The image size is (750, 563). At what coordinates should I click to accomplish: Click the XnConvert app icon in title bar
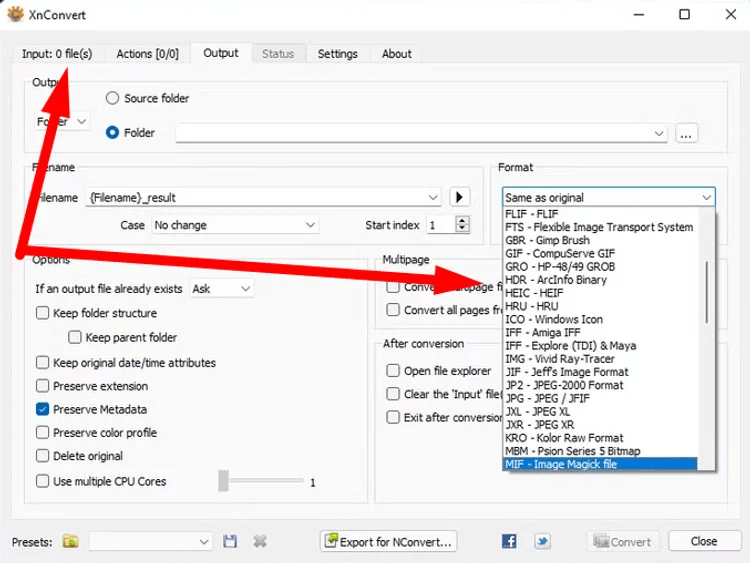(x=15, y=14)
